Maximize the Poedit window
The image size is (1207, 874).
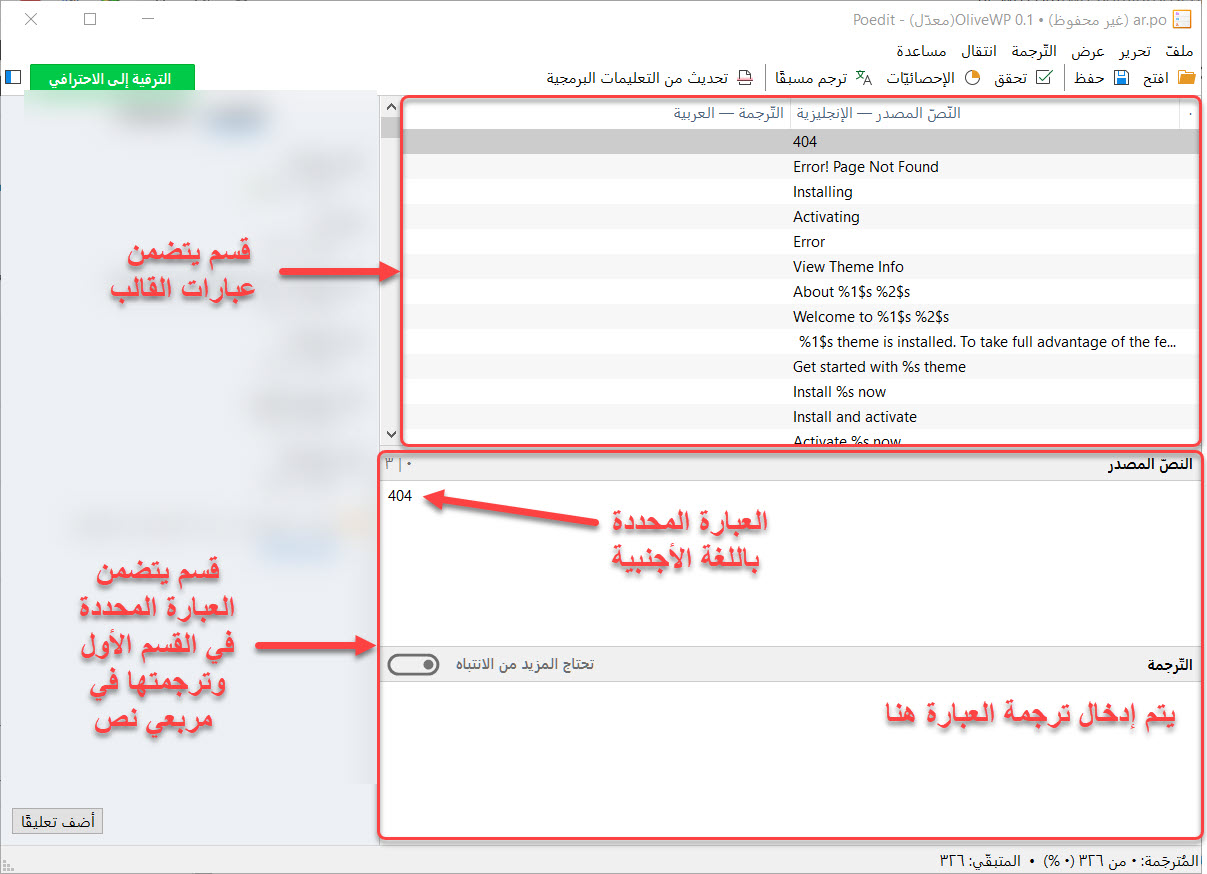click(91, 19)
